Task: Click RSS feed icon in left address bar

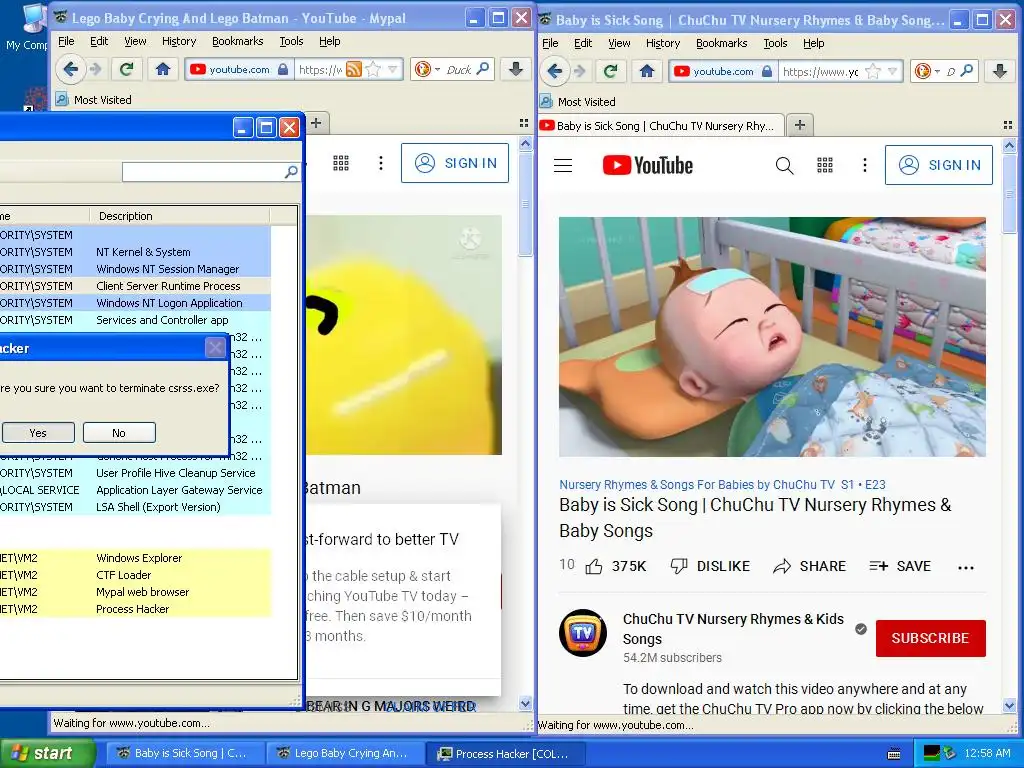Action: pos(353,69)
